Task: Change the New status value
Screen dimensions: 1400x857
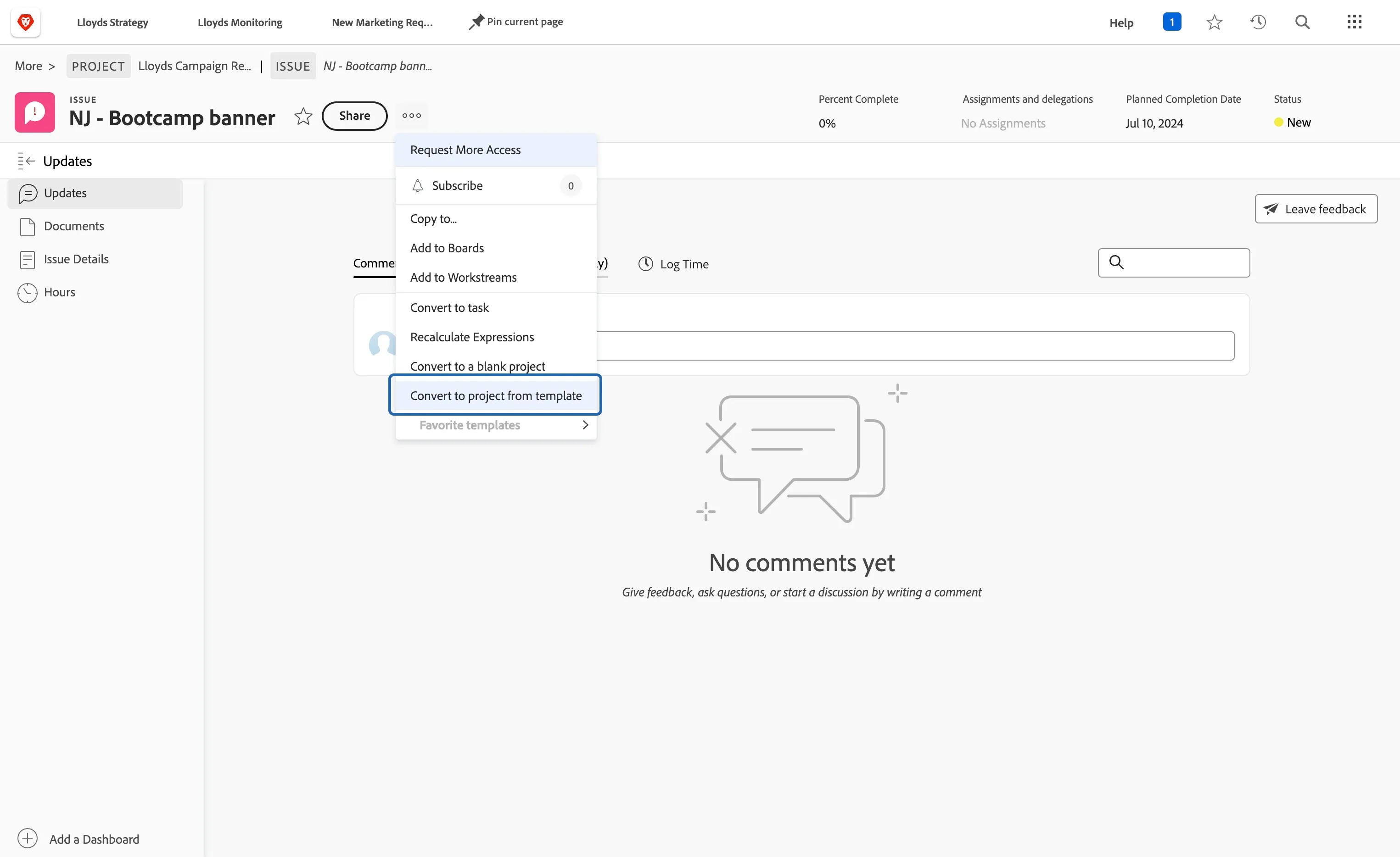Action: [1292, 122]
